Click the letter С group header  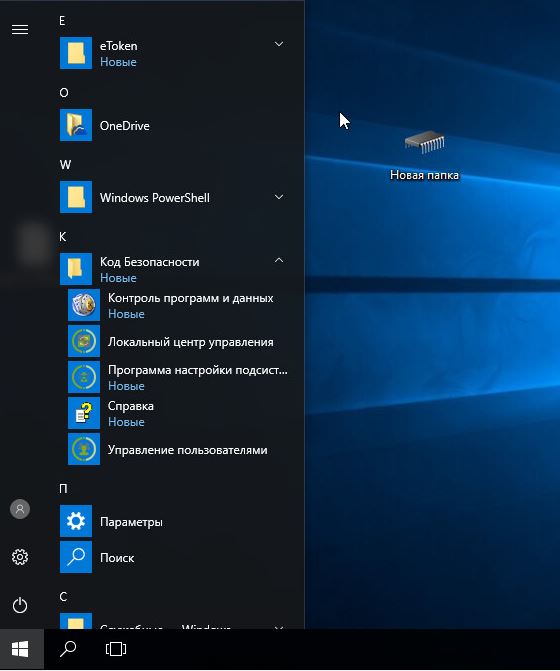click(63, 597)
